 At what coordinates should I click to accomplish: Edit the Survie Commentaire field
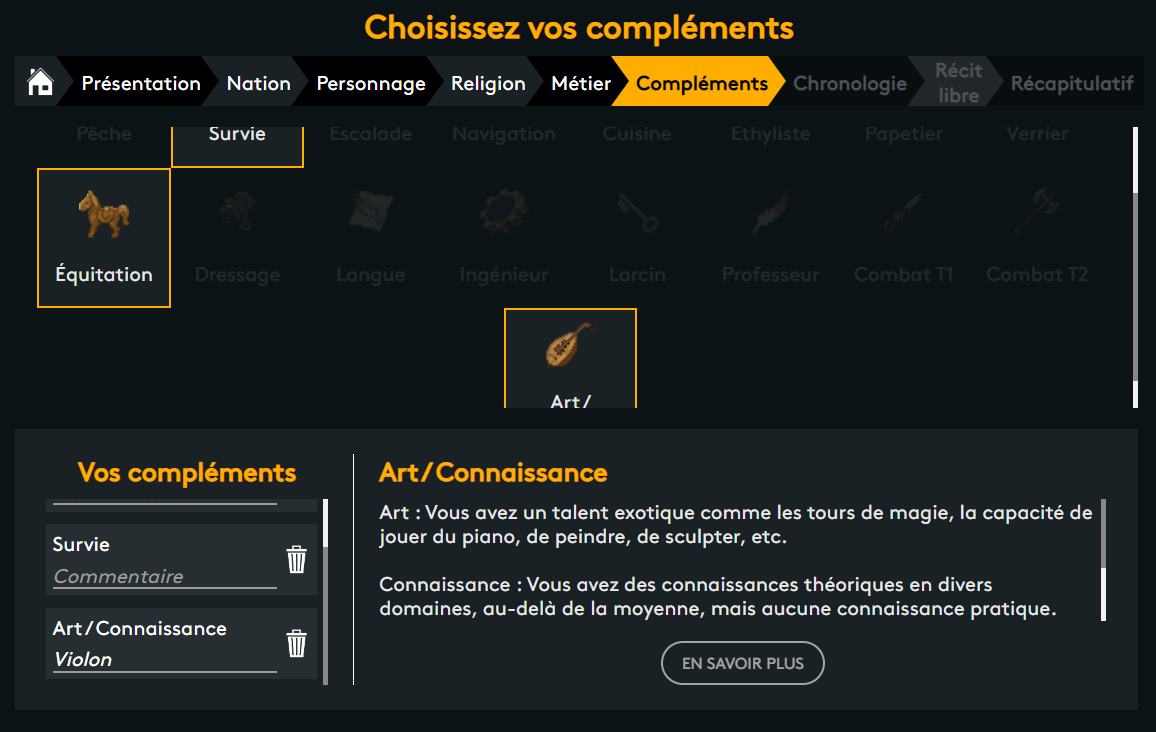point(164,576)
